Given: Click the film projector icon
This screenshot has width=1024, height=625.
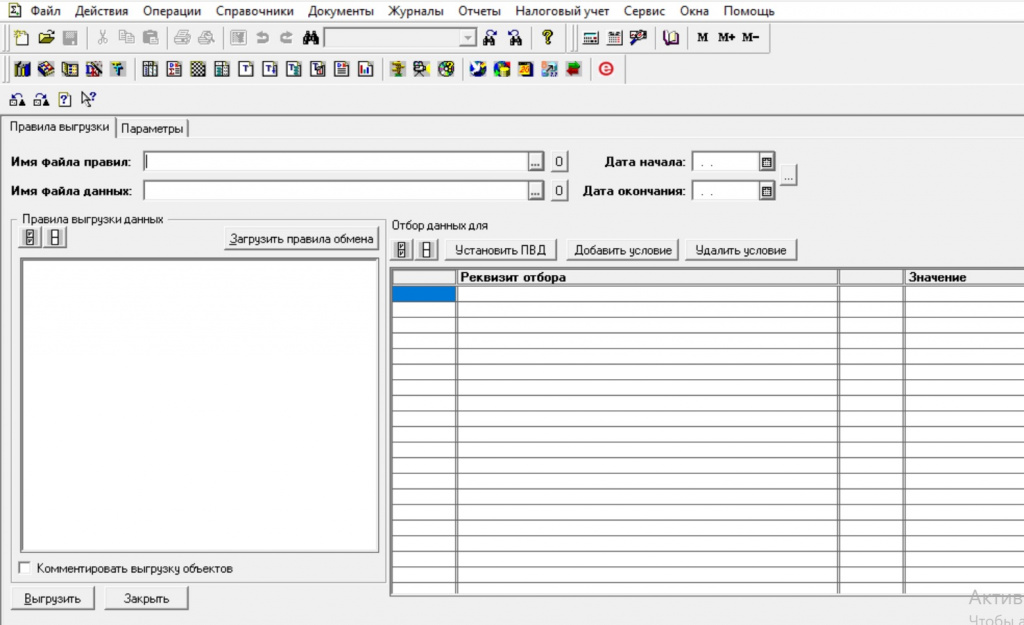Looking at the screenshot, I should (x=421, y=69).
